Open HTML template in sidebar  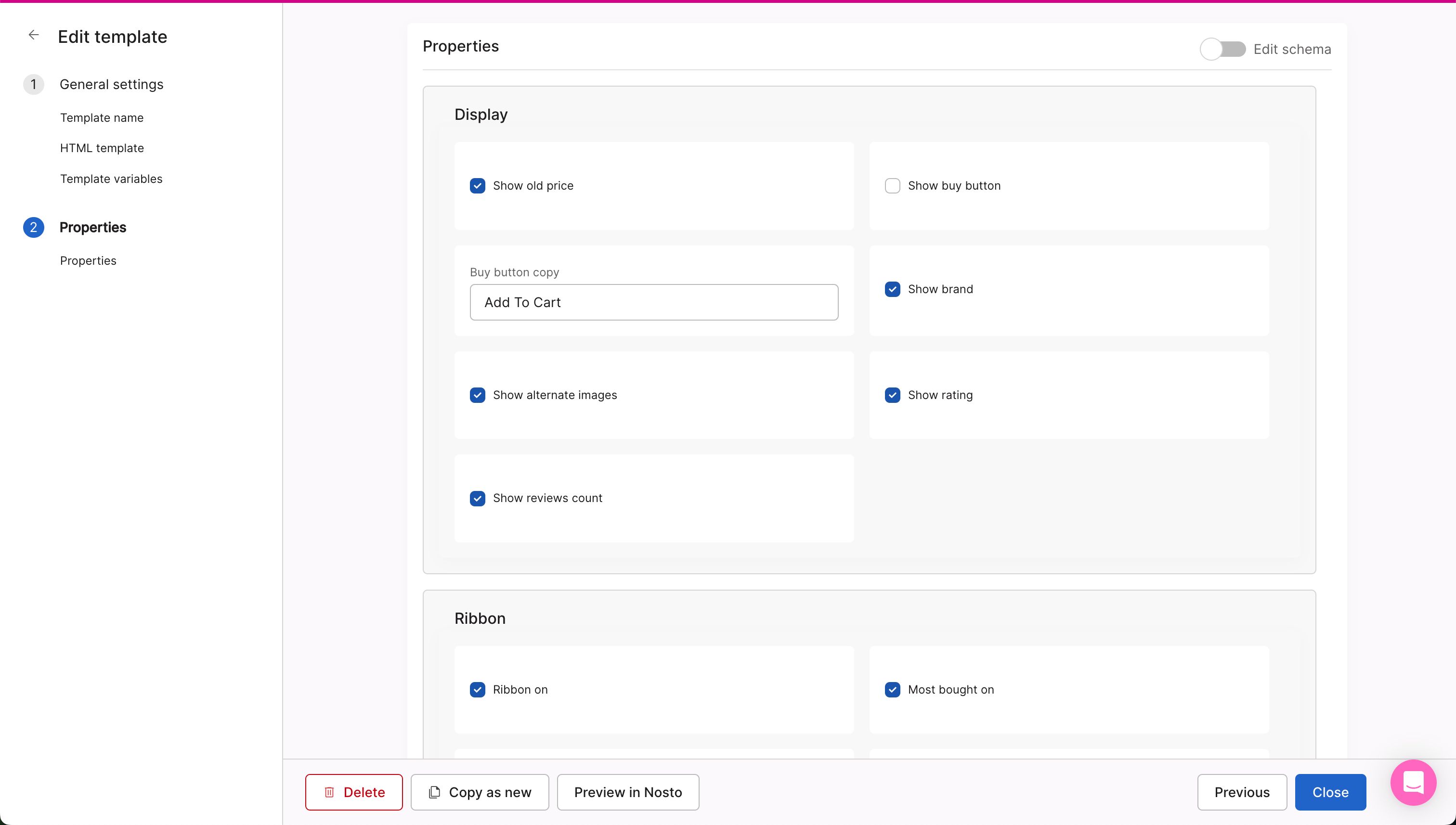102,148
